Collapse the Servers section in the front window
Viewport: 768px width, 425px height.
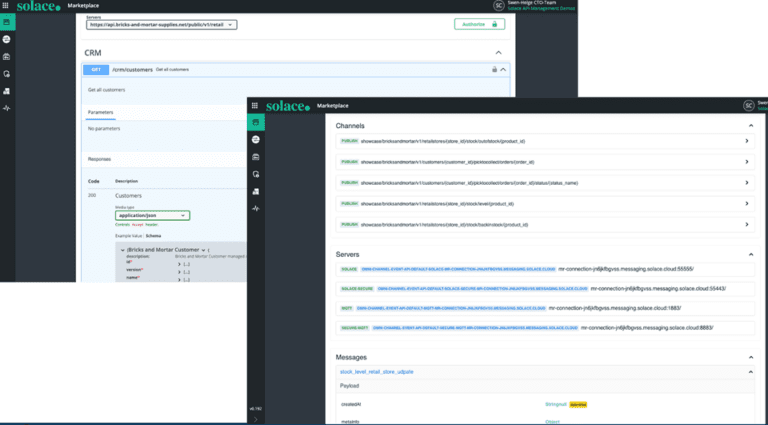[751, 255]
